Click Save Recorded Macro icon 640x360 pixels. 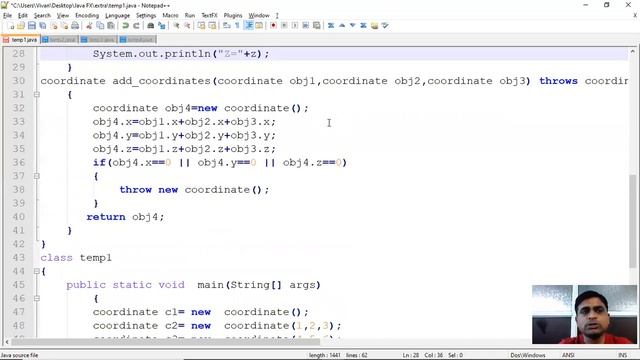pos(316,26)
